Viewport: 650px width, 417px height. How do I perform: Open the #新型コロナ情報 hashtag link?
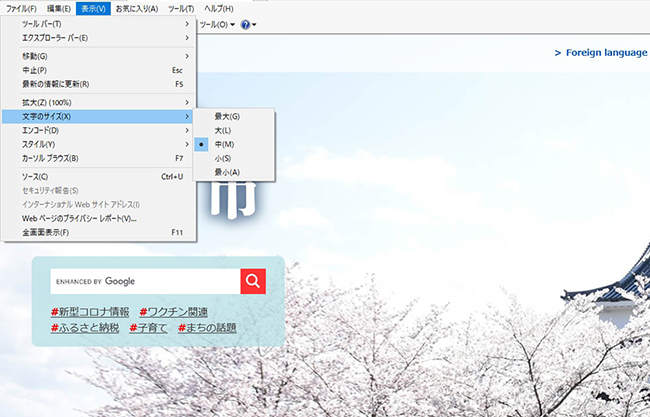point(89,312)
